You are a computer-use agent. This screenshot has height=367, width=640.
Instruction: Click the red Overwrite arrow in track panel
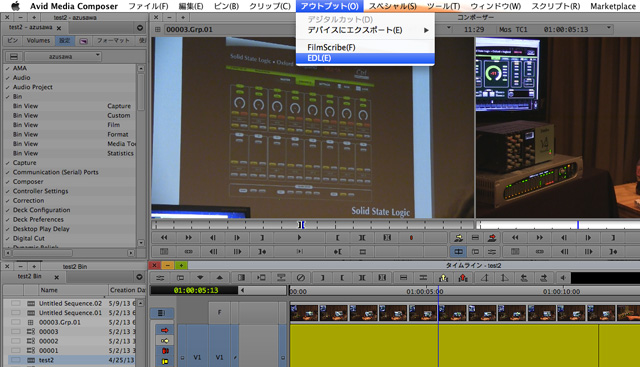point(165,330)
